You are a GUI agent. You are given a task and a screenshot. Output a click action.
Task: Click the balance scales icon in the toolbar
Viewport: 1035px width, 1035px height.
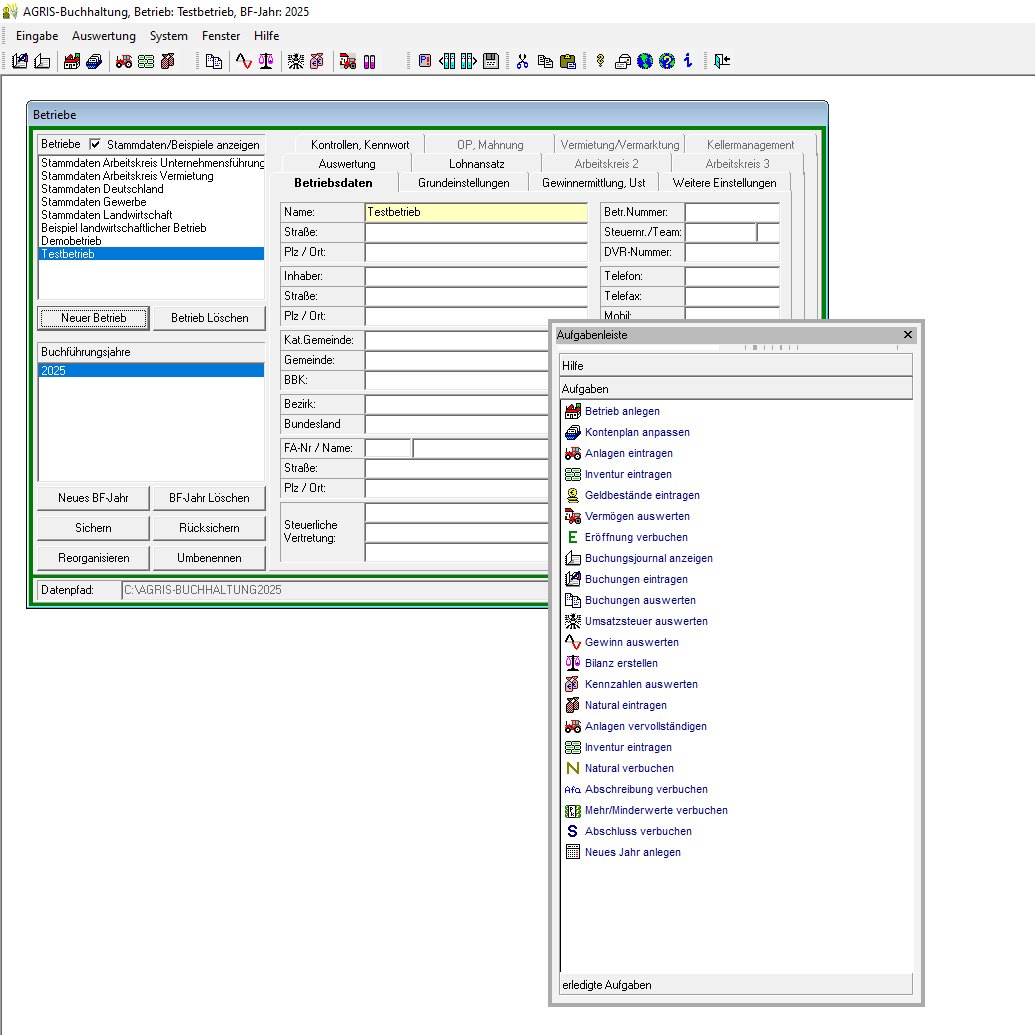click(x=266, y=61)
